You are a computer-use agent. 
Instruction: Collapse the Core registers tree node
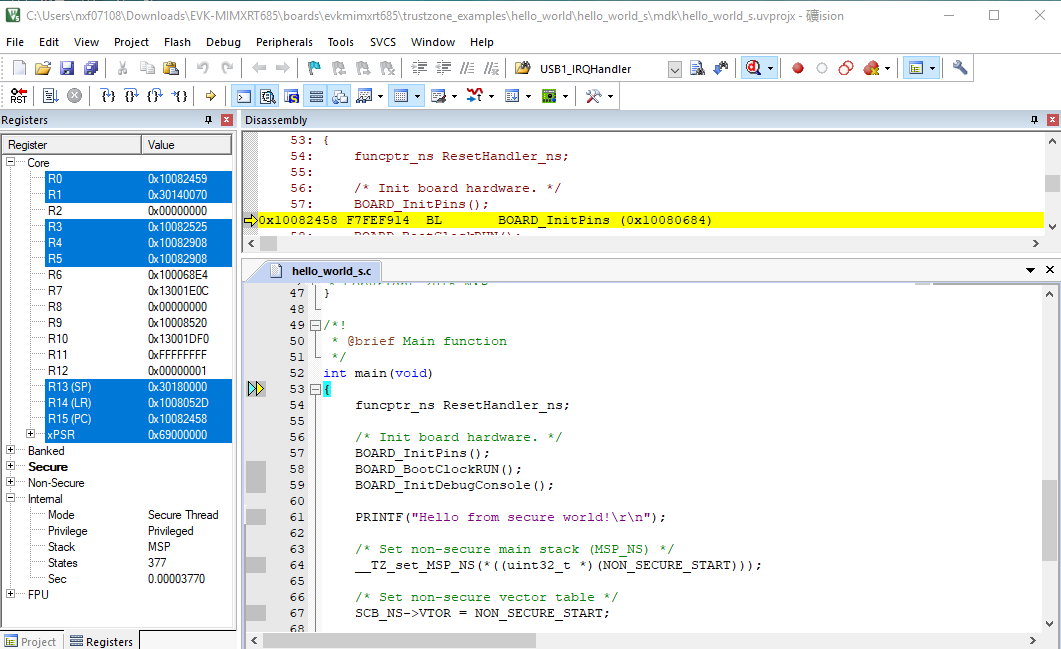(x=11, y=163)
